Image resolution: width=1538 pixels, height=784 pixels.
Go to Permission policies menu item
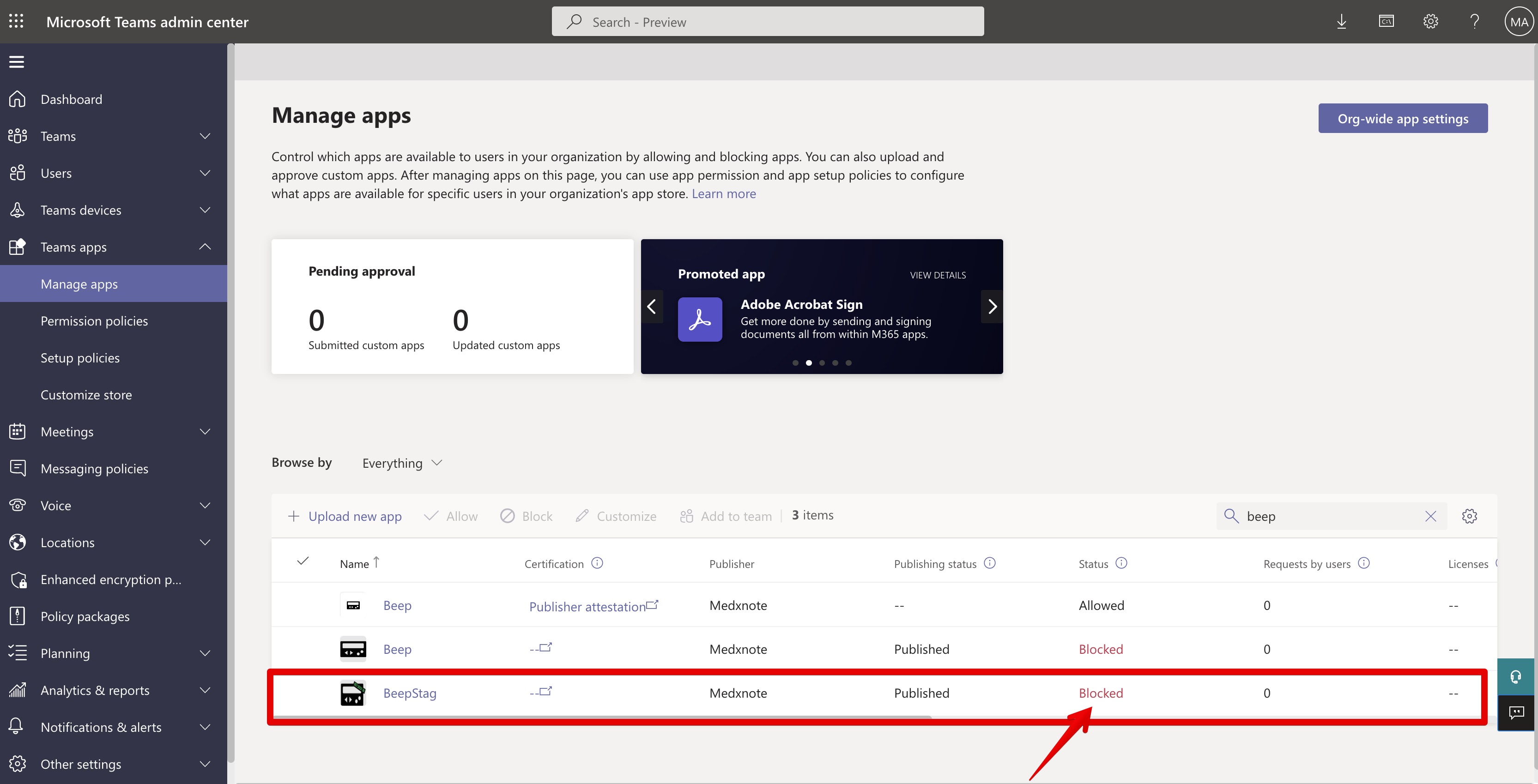94,321
